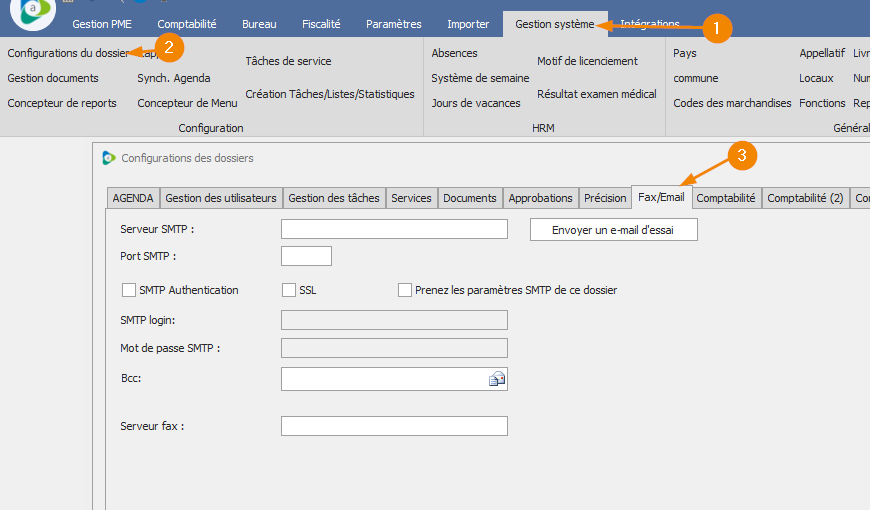Select the Gestion système ribbon tab
The height and width of the screenshot is (510, 870).
tap(555, 24)
